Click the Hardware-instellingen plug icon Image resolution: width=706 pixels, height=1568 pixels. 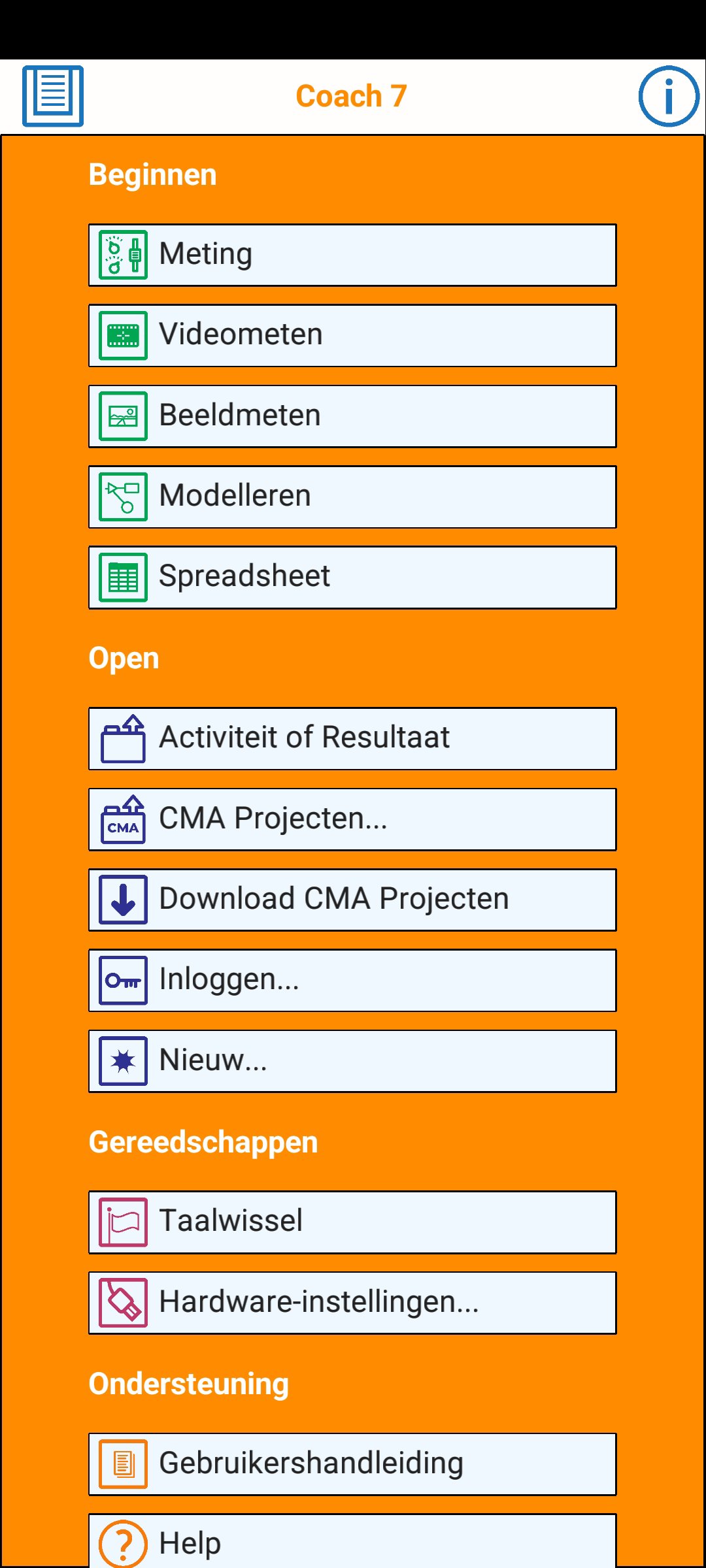(123, 1303)
